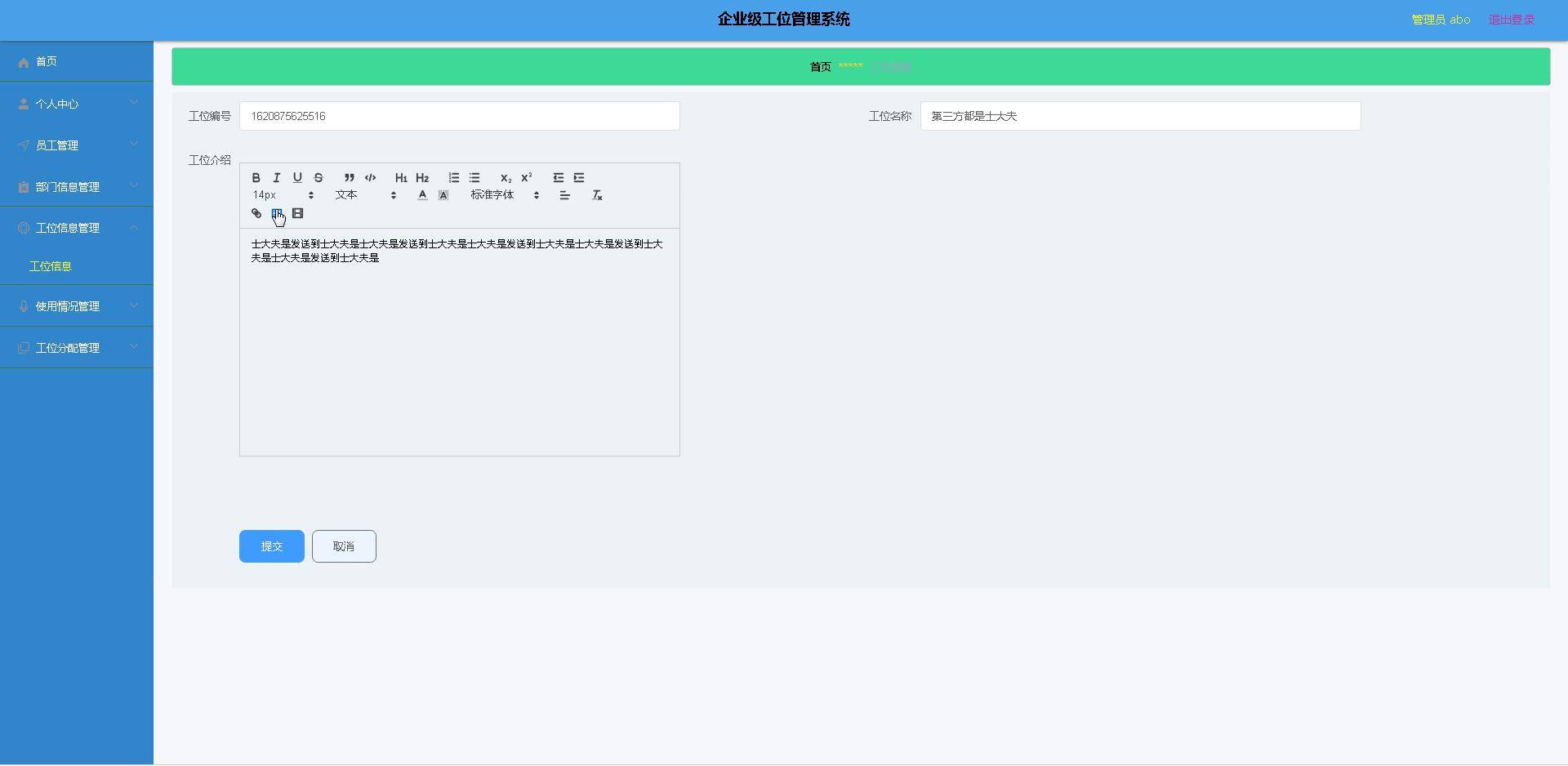Apply superscript formatting

(x=527, y=177)
